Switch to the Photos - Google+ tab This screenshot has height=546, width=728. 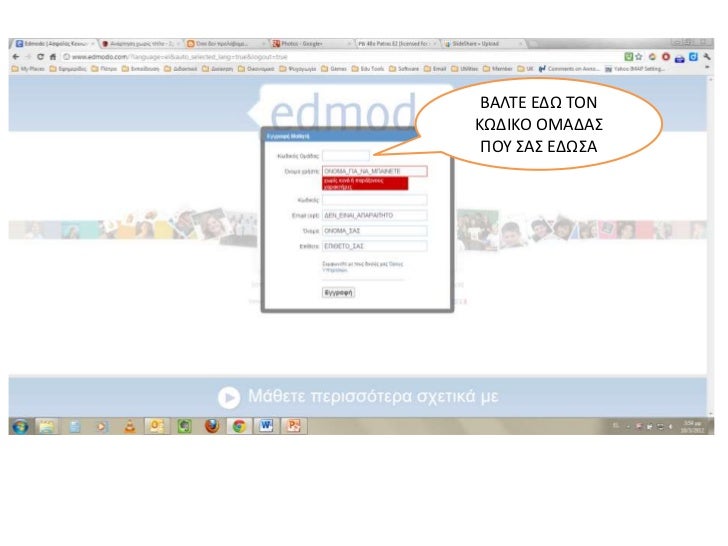(x=312, y=44)
